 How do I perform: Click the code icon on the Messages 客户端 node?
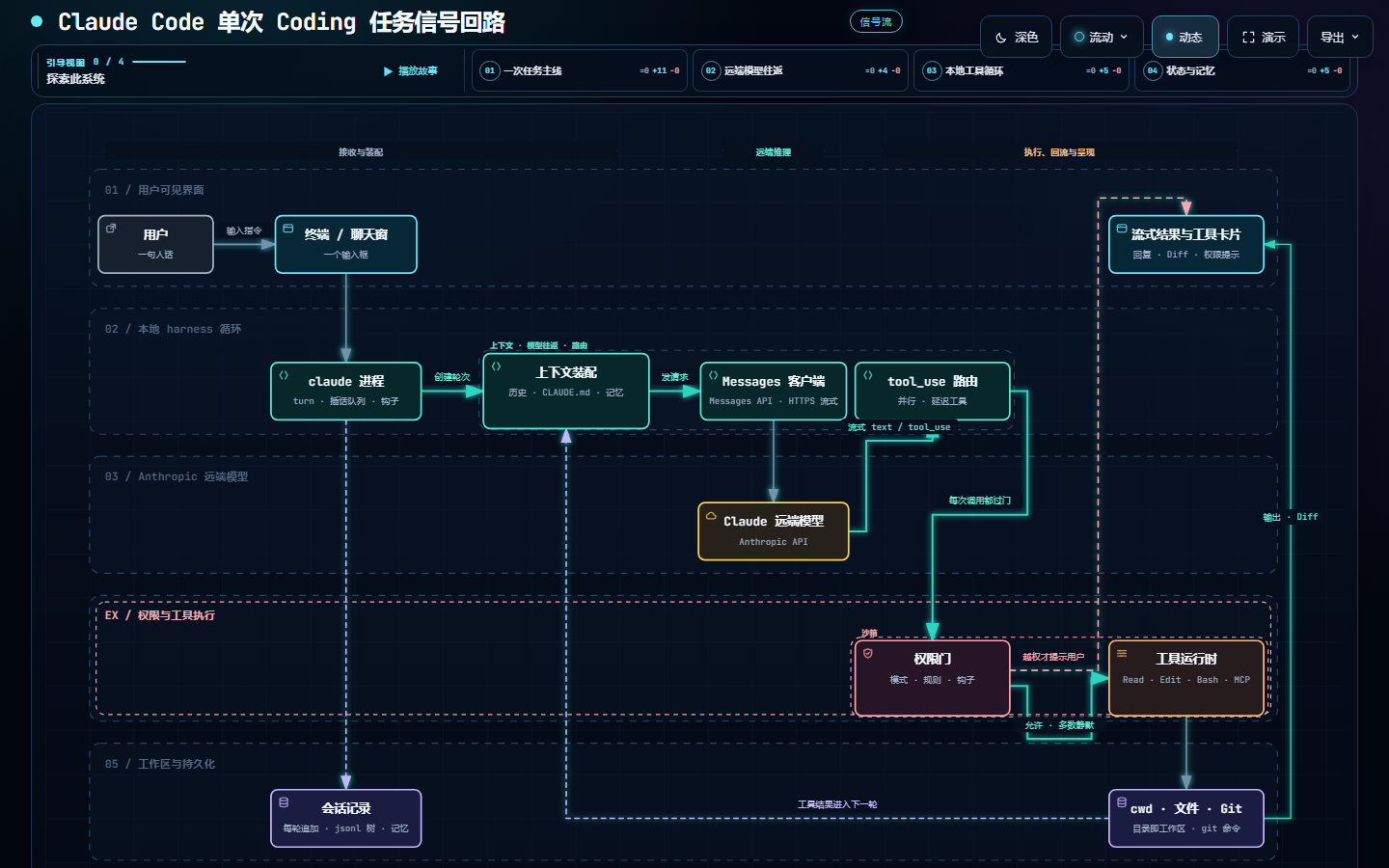(x=713, y=375)
